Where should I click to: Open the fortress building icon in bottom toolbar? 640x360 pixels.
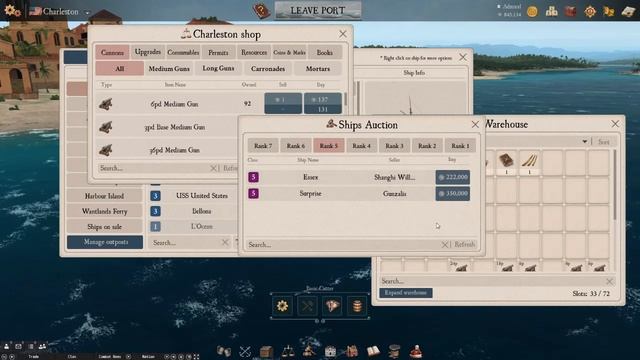(x=330, y=351)
